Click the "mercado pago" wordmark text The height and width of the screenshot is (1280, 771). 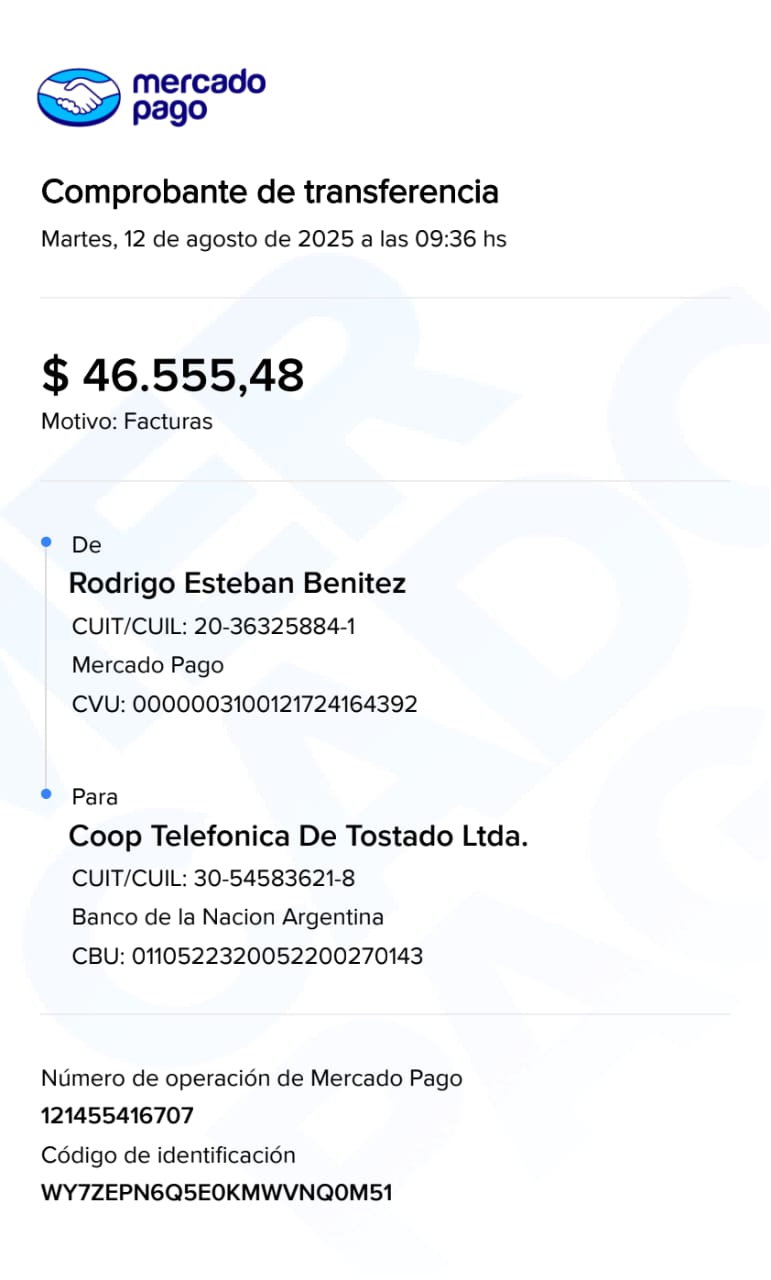[198, 96]
